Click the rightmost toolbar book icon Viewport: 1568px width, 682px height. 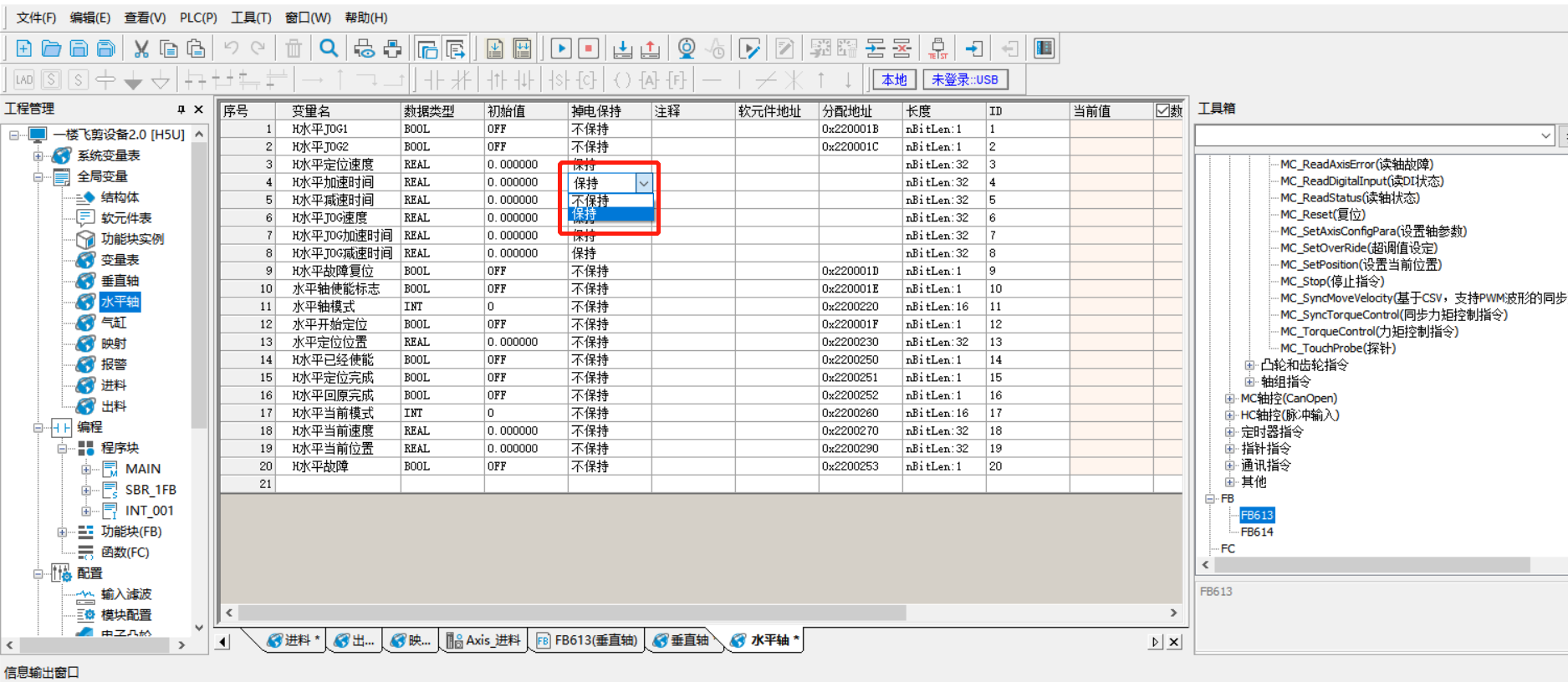coord(1044,48)
